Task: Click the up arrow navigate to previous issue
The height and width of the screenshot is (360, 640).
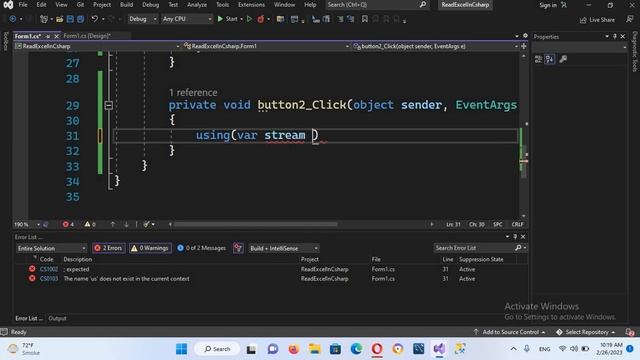Action: click(x=113, y=224)
